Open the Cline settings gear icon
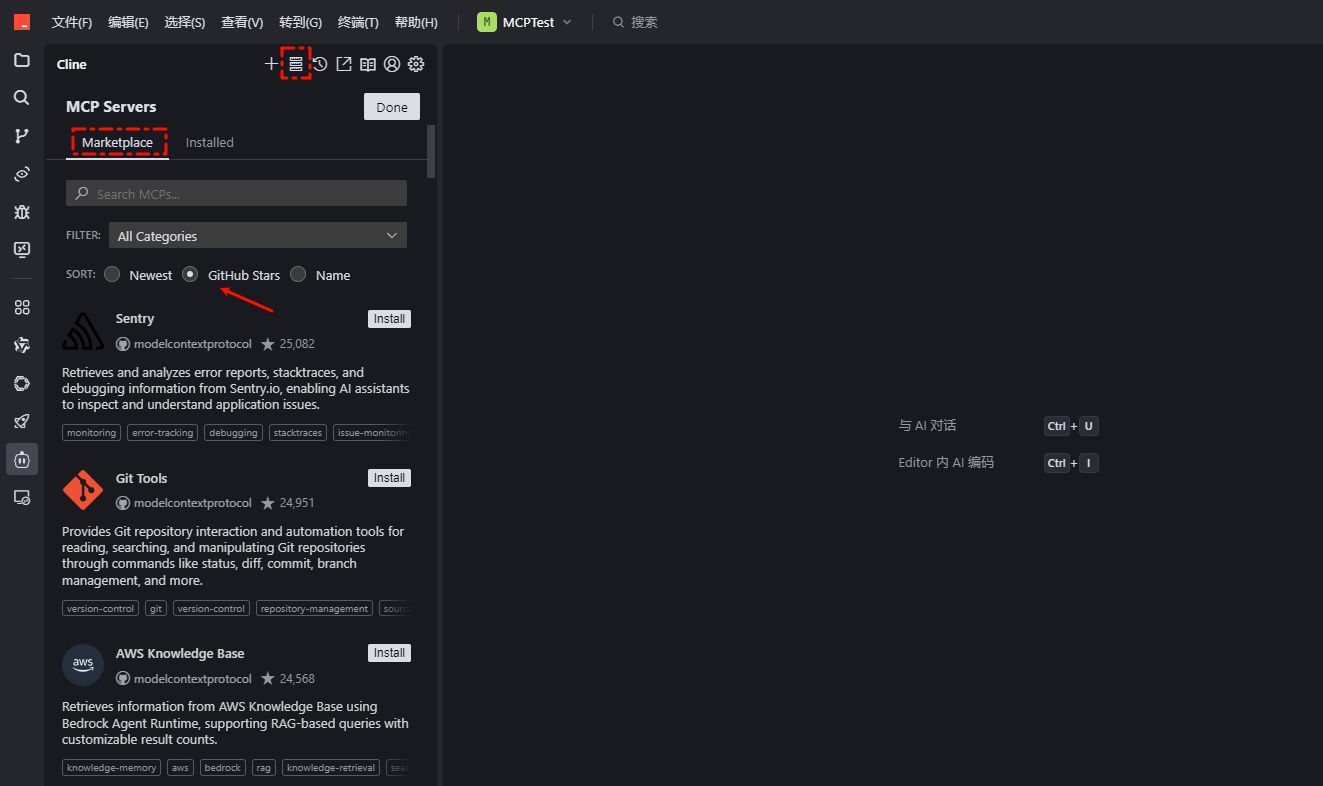The height and width of the screenshot is (786, 1323). click(417, 64)
